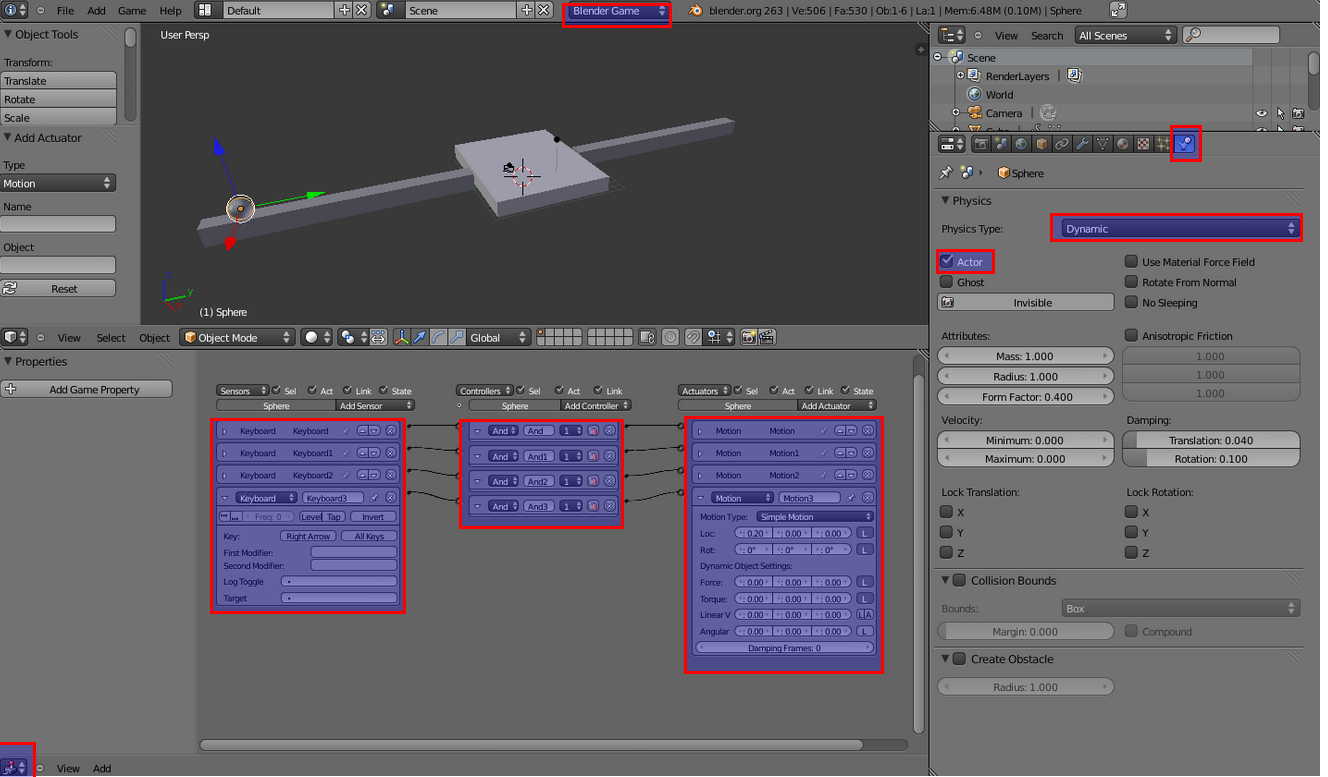Open the Object Data triangle tab
This screenshot has width=1328, height=777.
coord(1103,144)
